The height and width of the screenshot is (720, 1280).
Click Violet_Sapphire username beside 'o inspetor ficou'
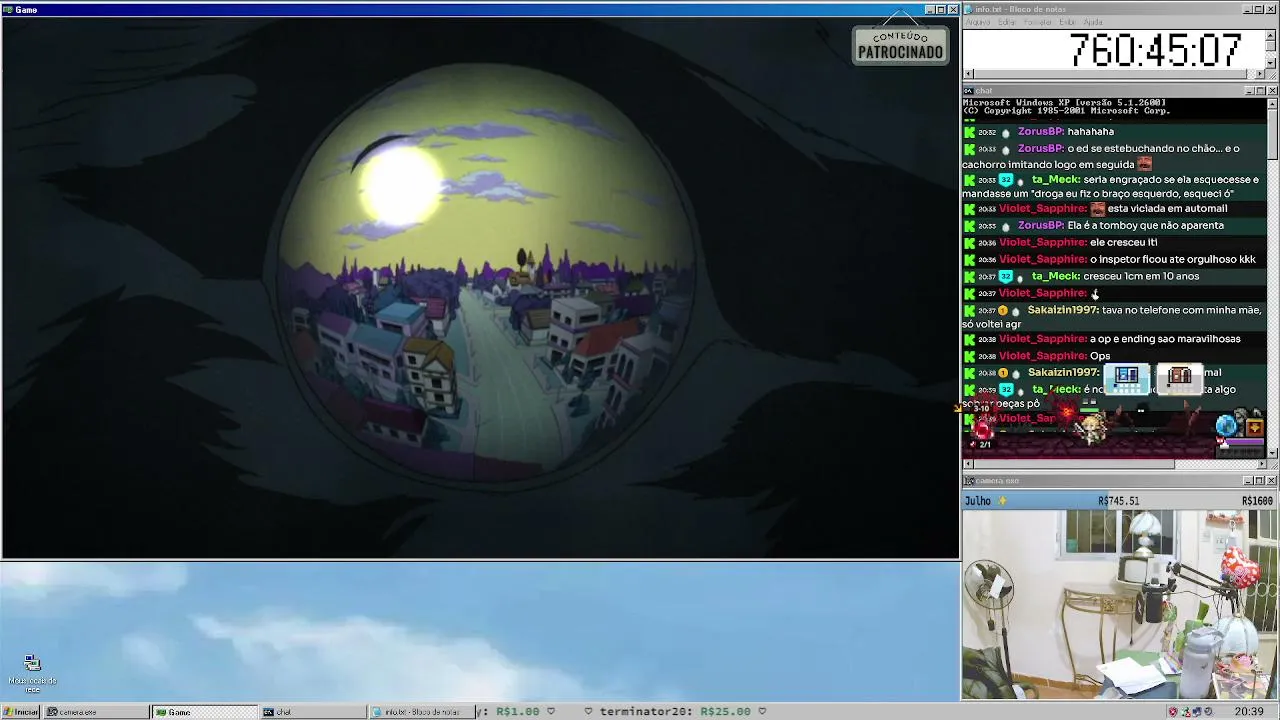click(x=1043, y=260)
